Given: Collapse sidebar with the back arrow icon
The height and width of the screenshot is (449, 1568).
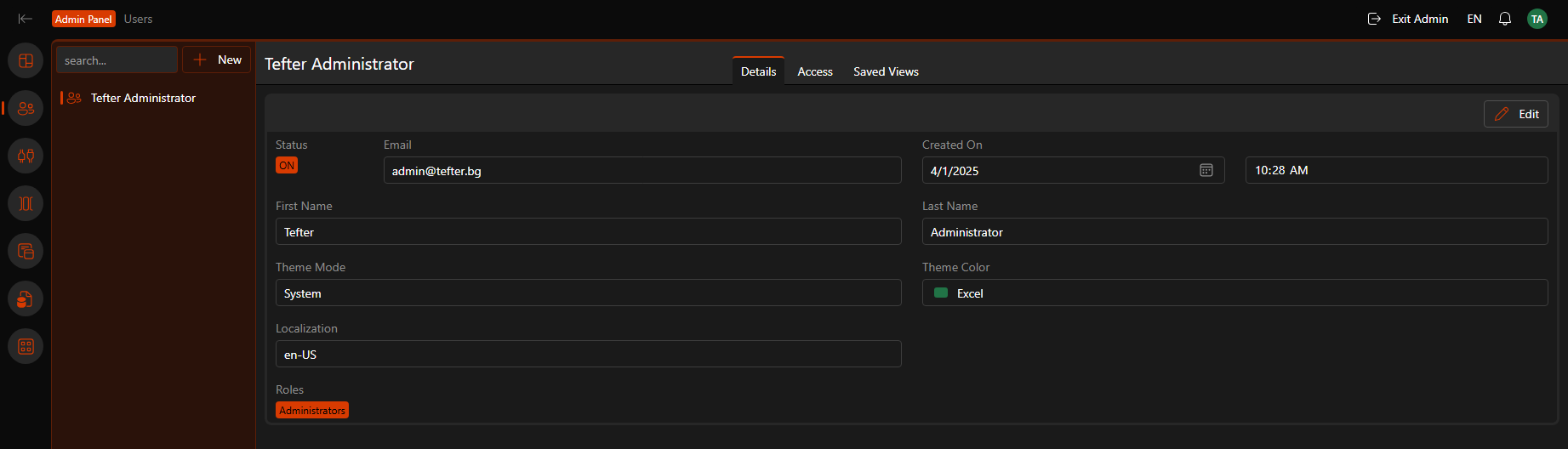Looking at the screenshot, I should click(26, 19).
